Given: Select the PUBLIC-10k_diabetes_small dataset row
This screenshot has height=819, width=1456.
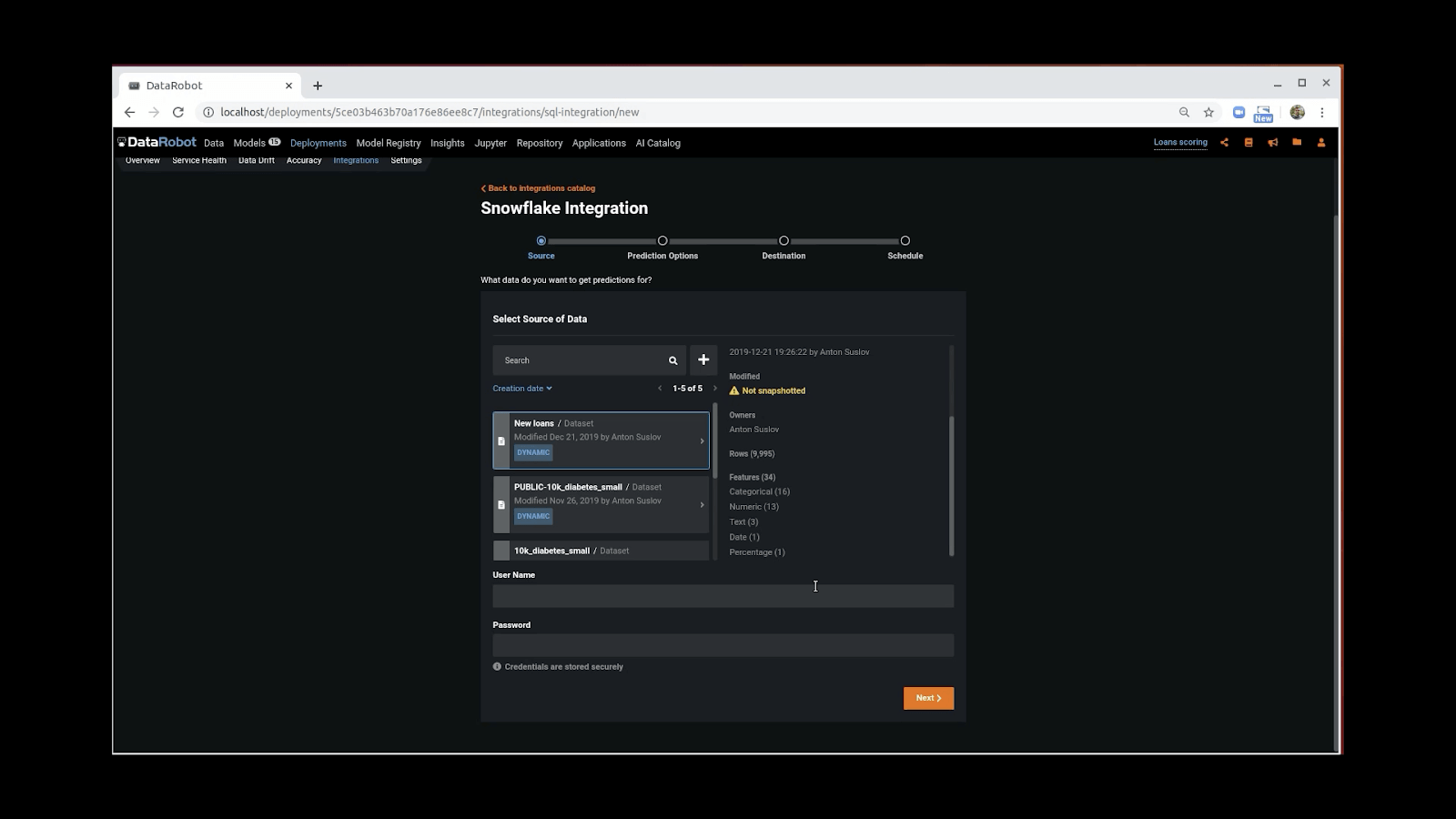Looking at the screenshot, I should coord(601,504).
